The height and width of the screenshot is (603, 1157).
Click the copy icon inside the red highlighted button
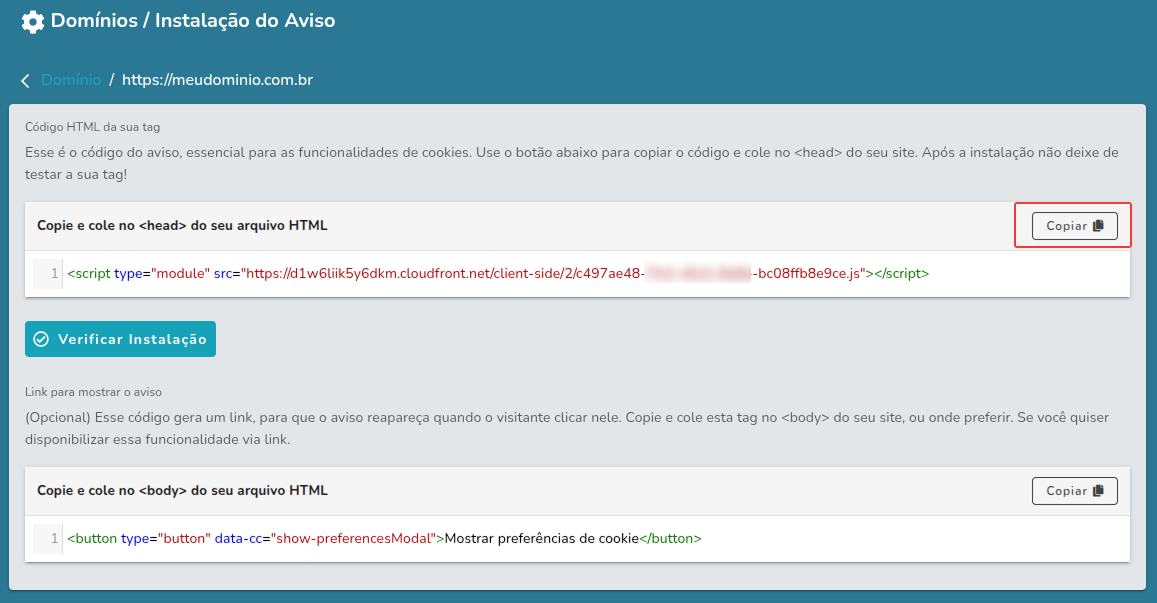pyautogui.click(x=1096, y=225)
